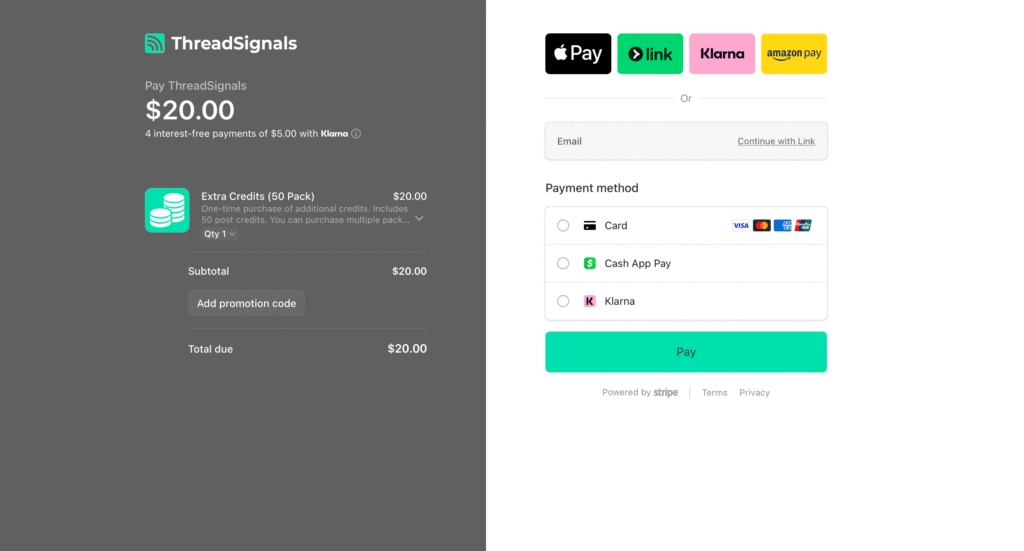Image resolution: width=1024 pixels, height=551 pixels.
Task: Expand the Extra Credits product description
Action: coord(419,218)
